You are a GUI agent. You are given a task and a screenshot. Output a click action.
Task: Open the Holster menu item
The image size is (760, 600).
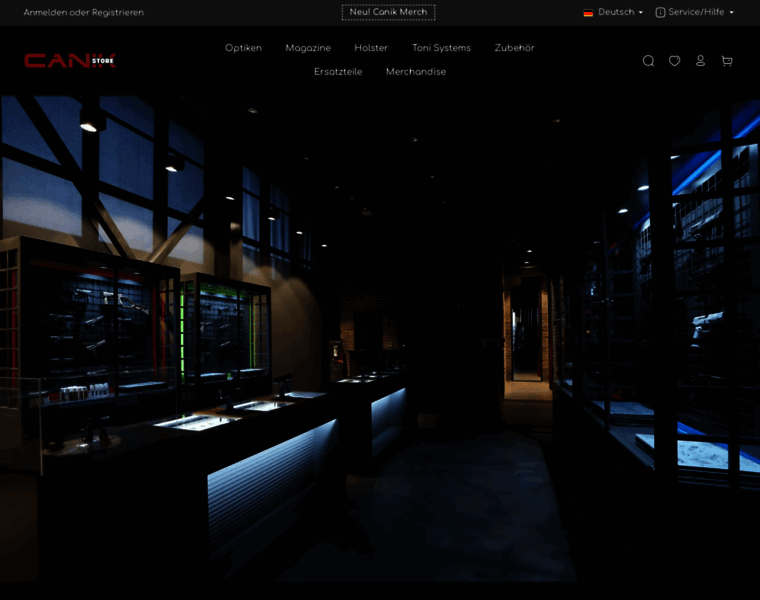click(371, 48)
